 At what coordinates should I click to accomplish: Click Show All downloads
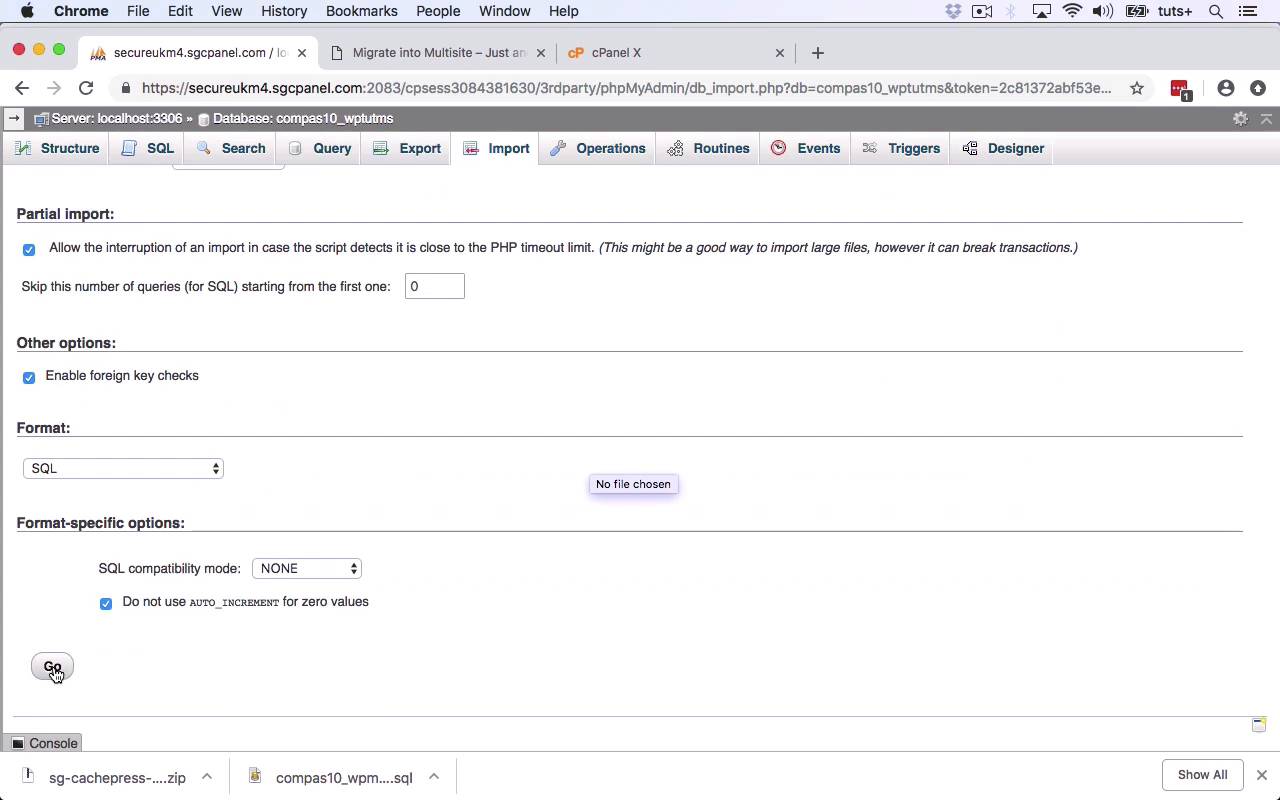pos(1202,775)
